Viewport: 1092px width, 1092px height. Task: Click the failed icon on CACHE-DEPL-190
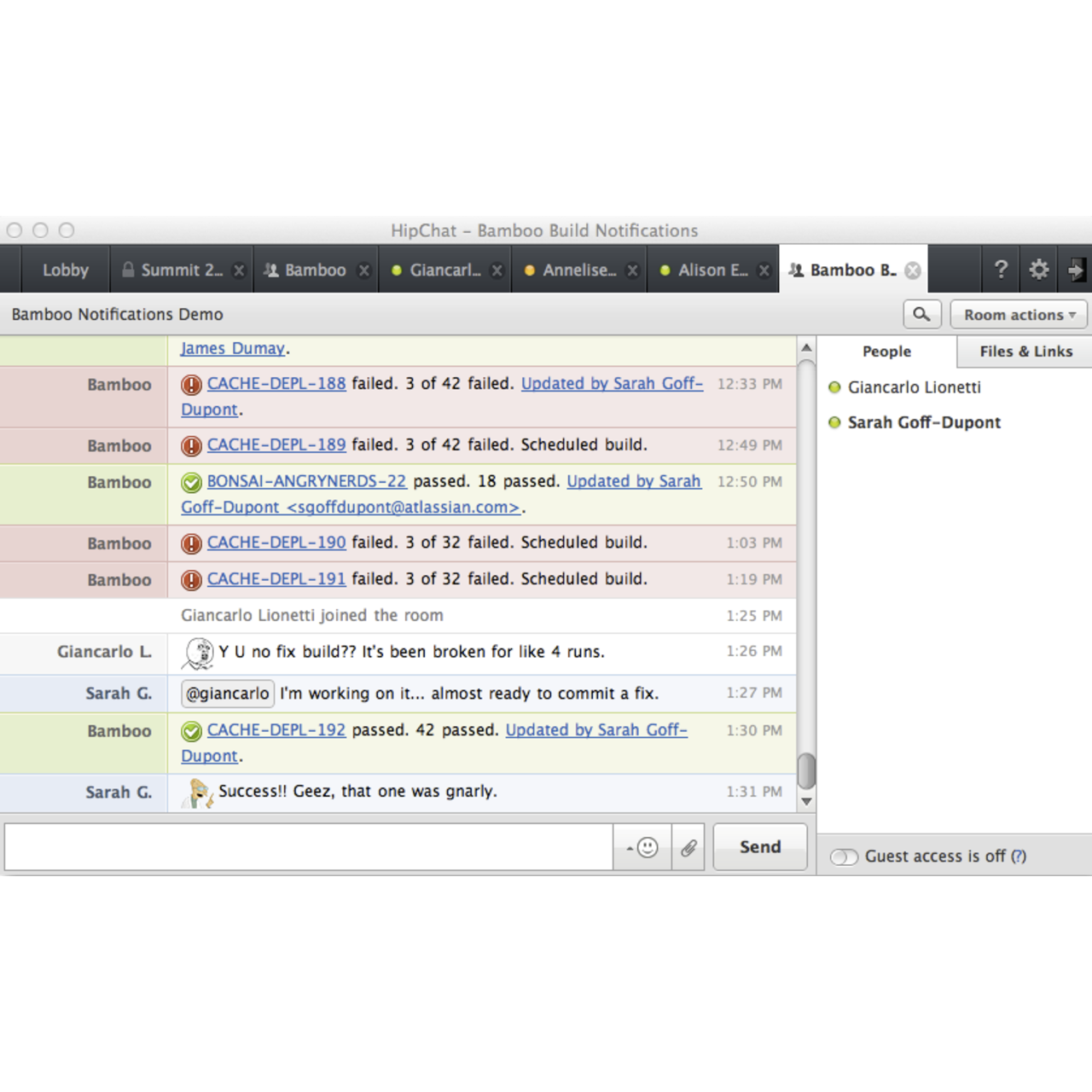point(191,543)
